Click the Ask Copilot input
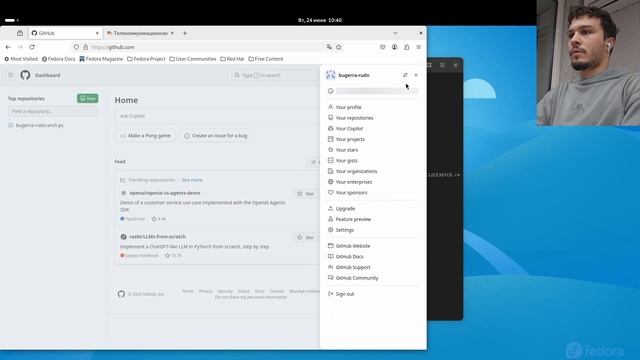640x360 pixels. point(218,116)
